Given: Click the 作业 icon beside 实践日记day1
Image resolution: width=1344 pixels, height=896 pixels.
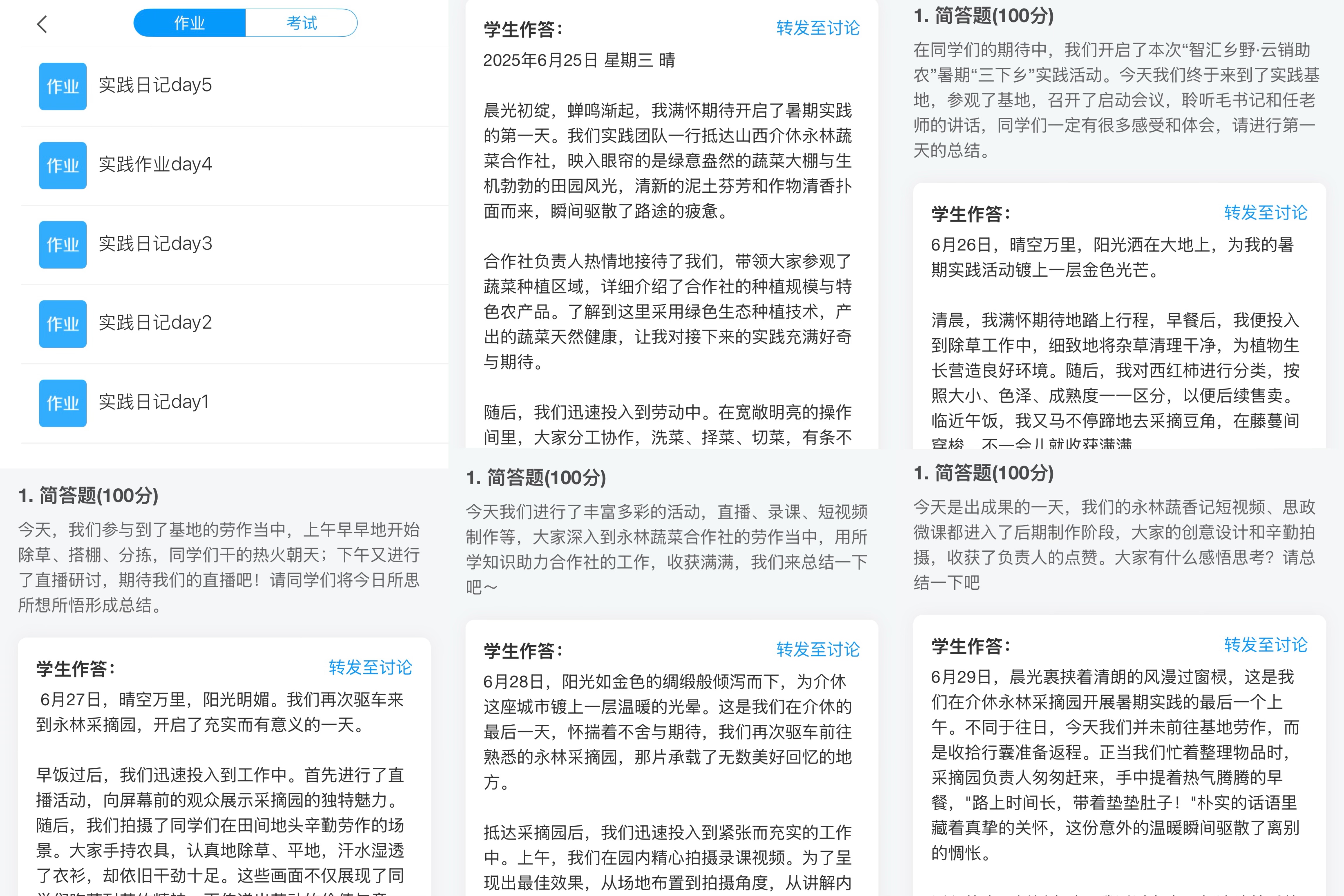Looking at the screenshot, I should coord(63,403).
